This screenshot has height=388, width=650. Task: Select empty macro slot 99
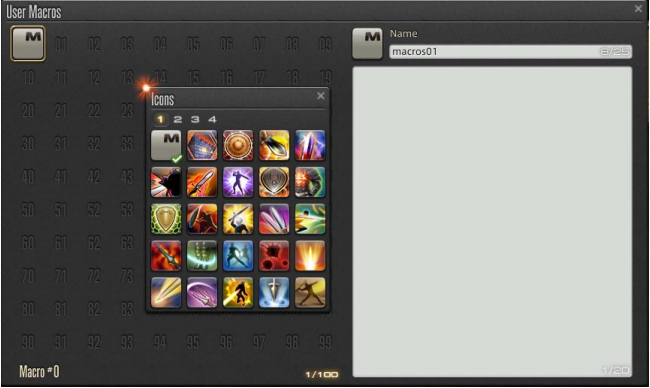[325, 342]
